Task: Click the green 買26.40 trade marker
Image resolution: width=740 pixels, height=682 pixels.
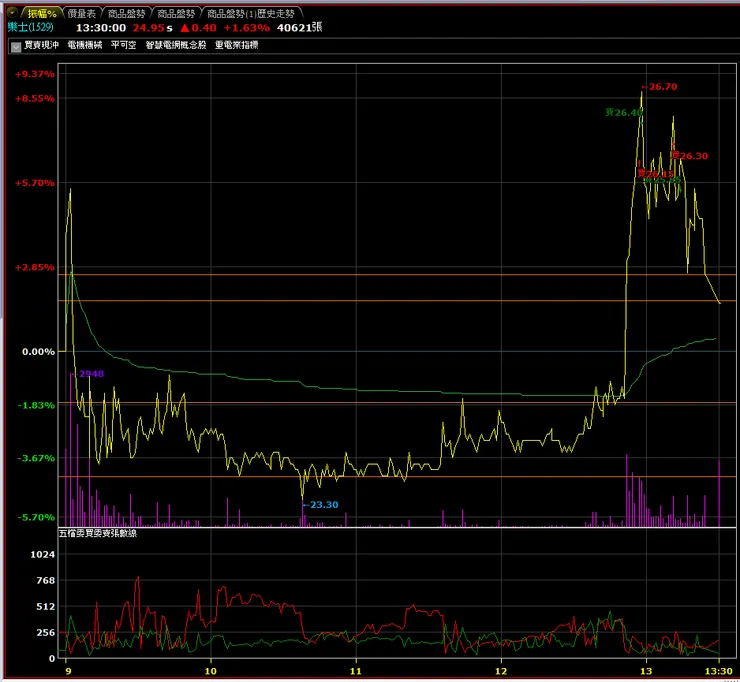Action: pos(624,112)
